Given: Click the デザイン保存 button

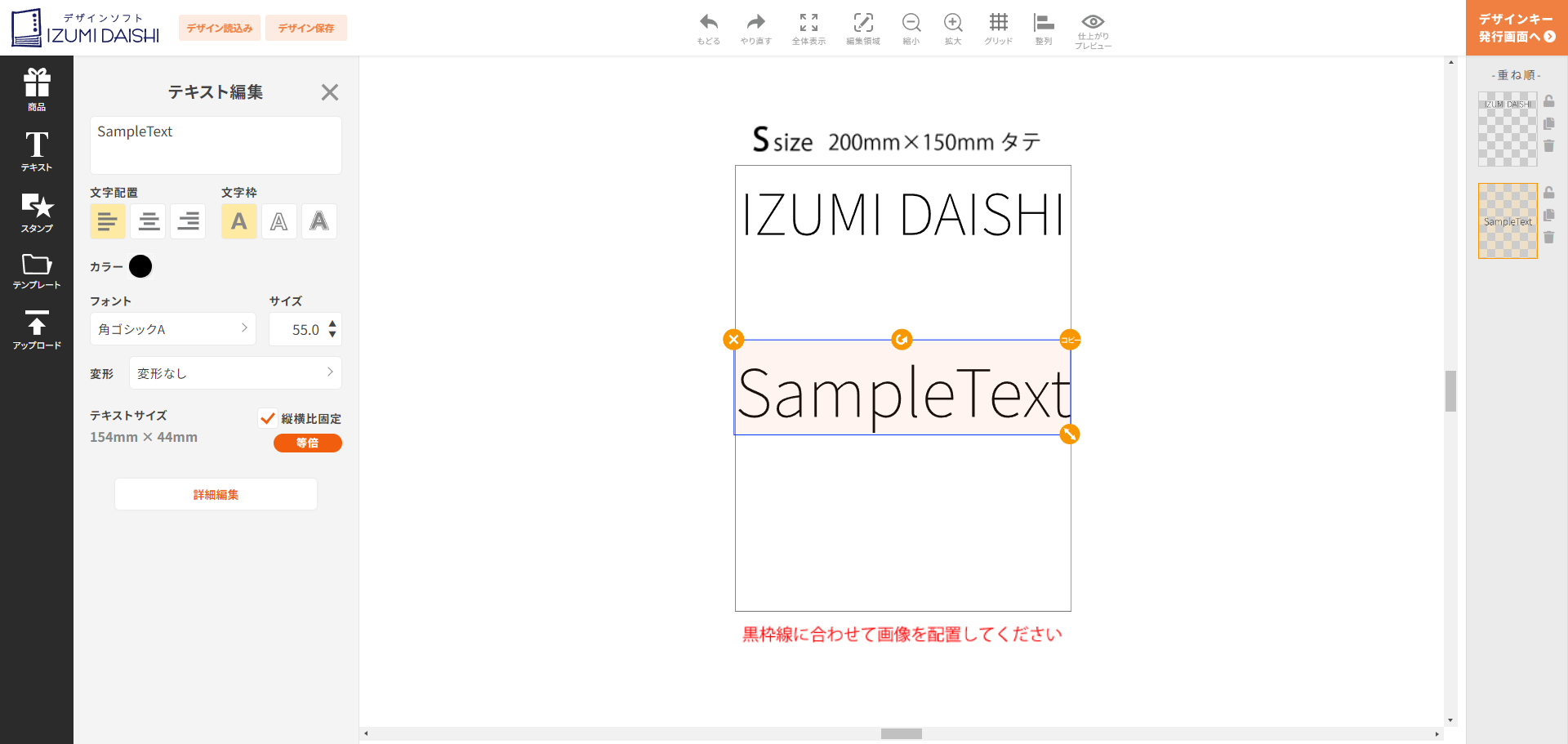Looking at the screenshot, I should tap(305, 28).
